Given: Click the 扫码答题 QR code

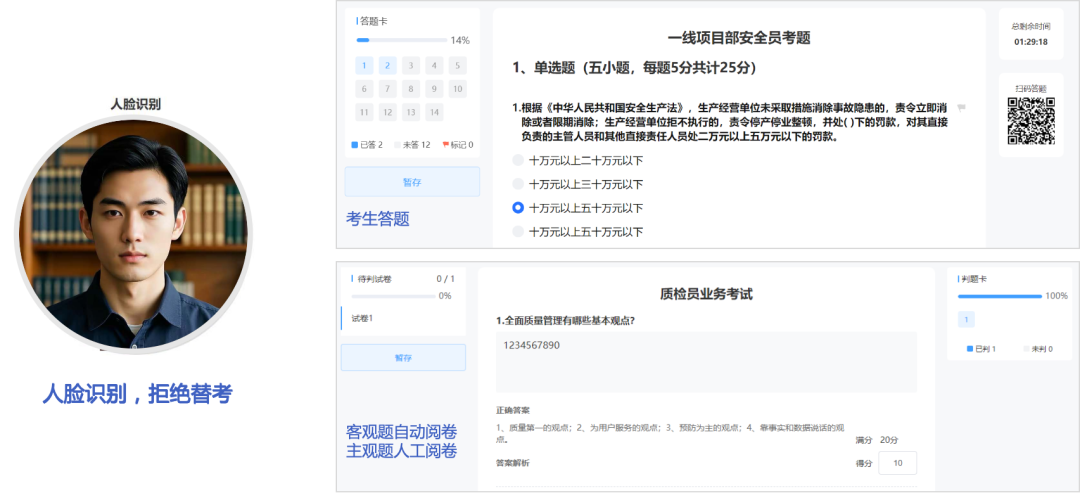Looking at the screenshot, I should pyautogui.click(x=1031, y=122).
